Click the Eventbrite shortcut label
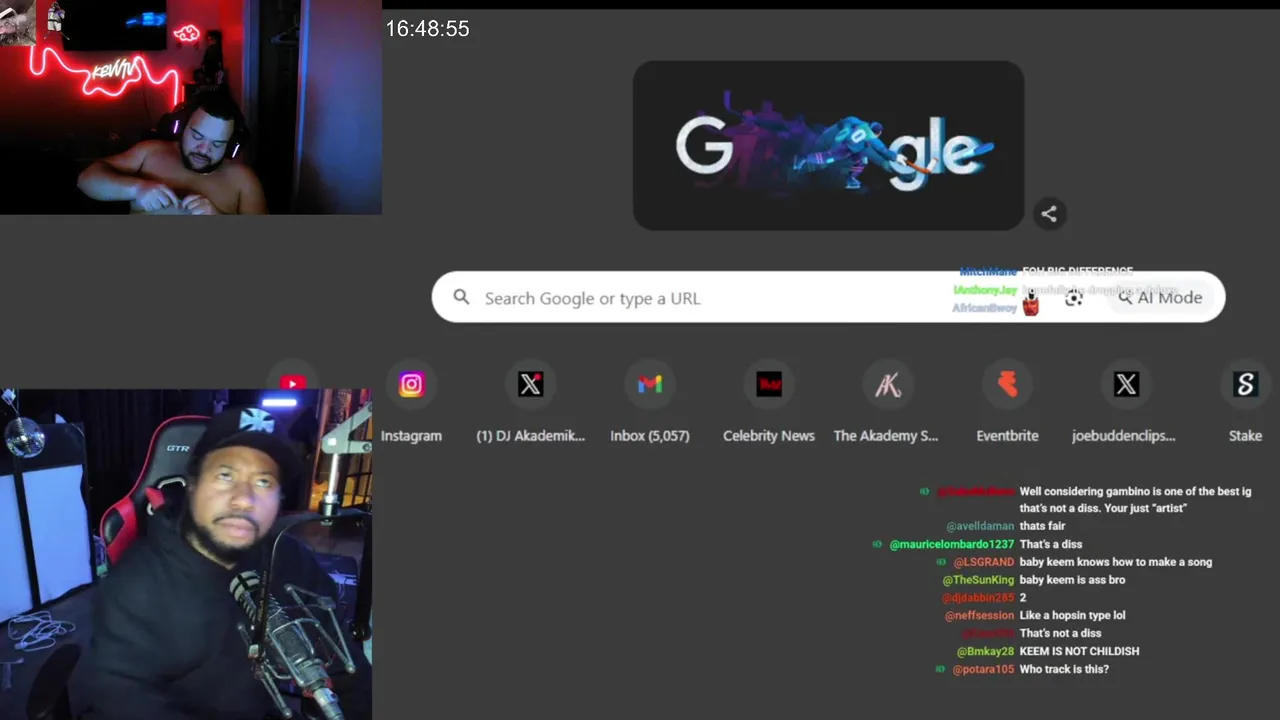The image size is (1280, 720). pyautogui.click(x=1007, y=436)
